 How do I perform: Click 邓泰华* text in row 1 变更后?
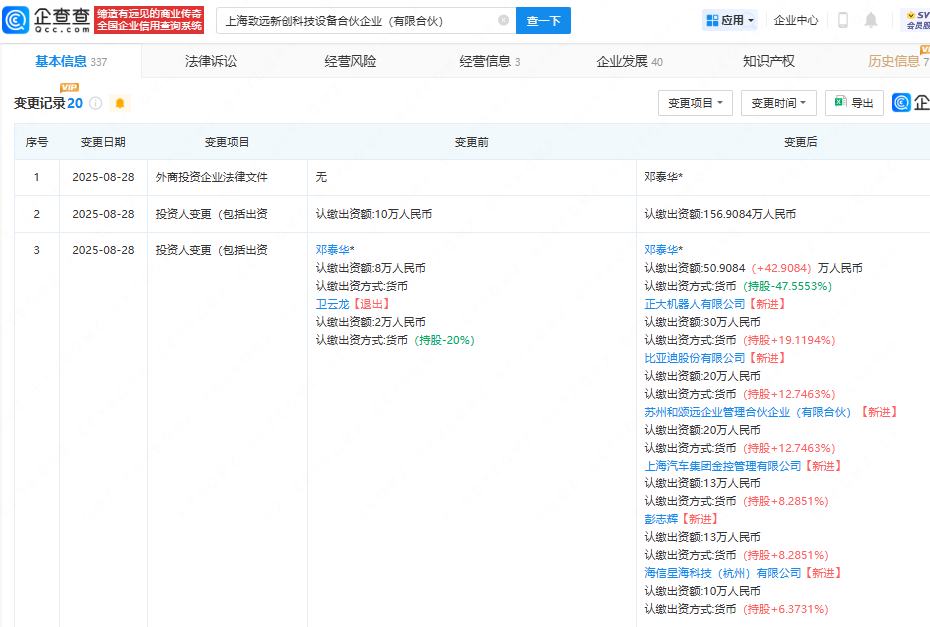click(664, 177)
